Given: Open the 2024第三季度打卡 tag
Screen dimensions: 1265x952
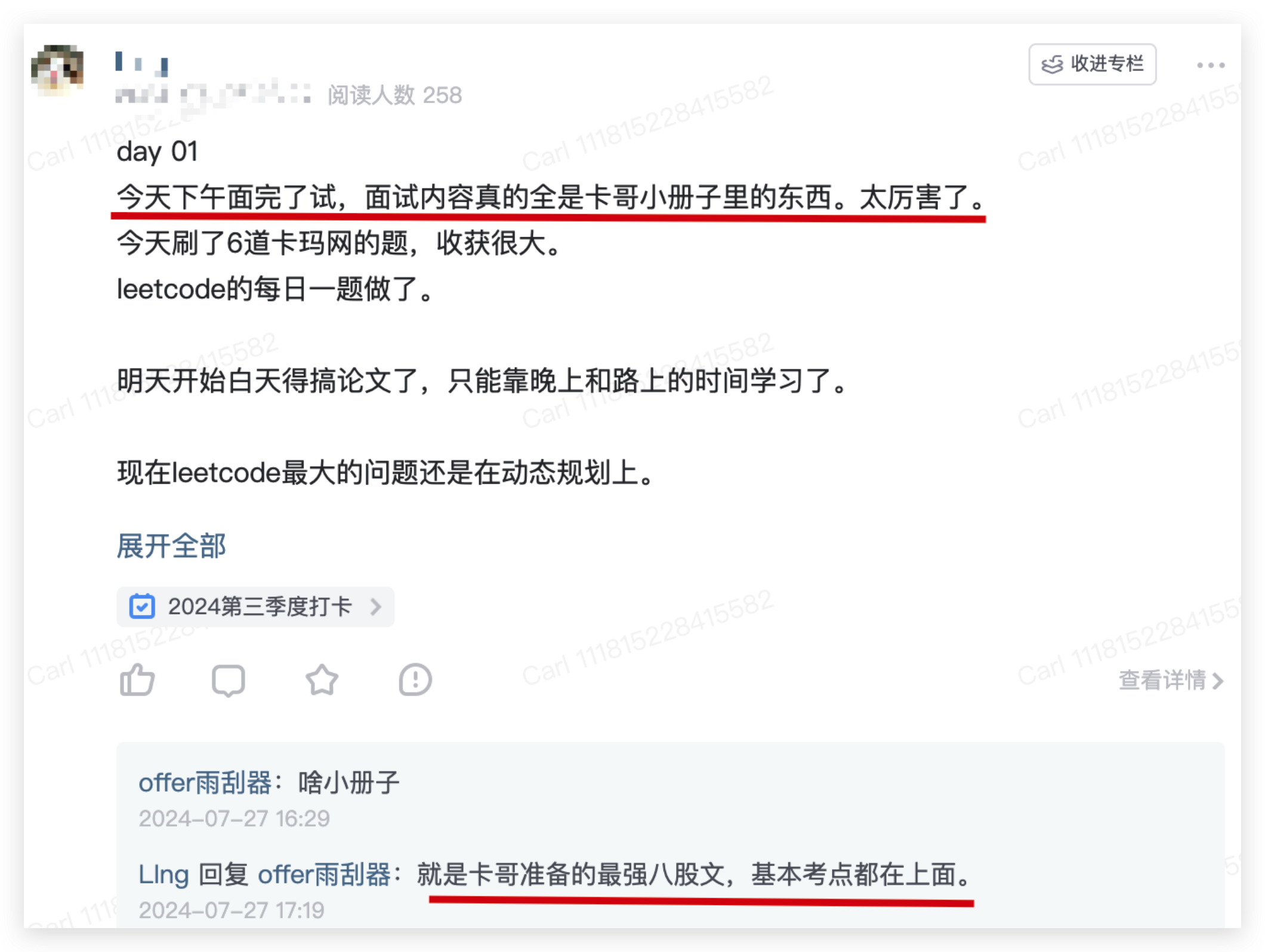Looking at the screenshot, I should [x=255, y=607].
